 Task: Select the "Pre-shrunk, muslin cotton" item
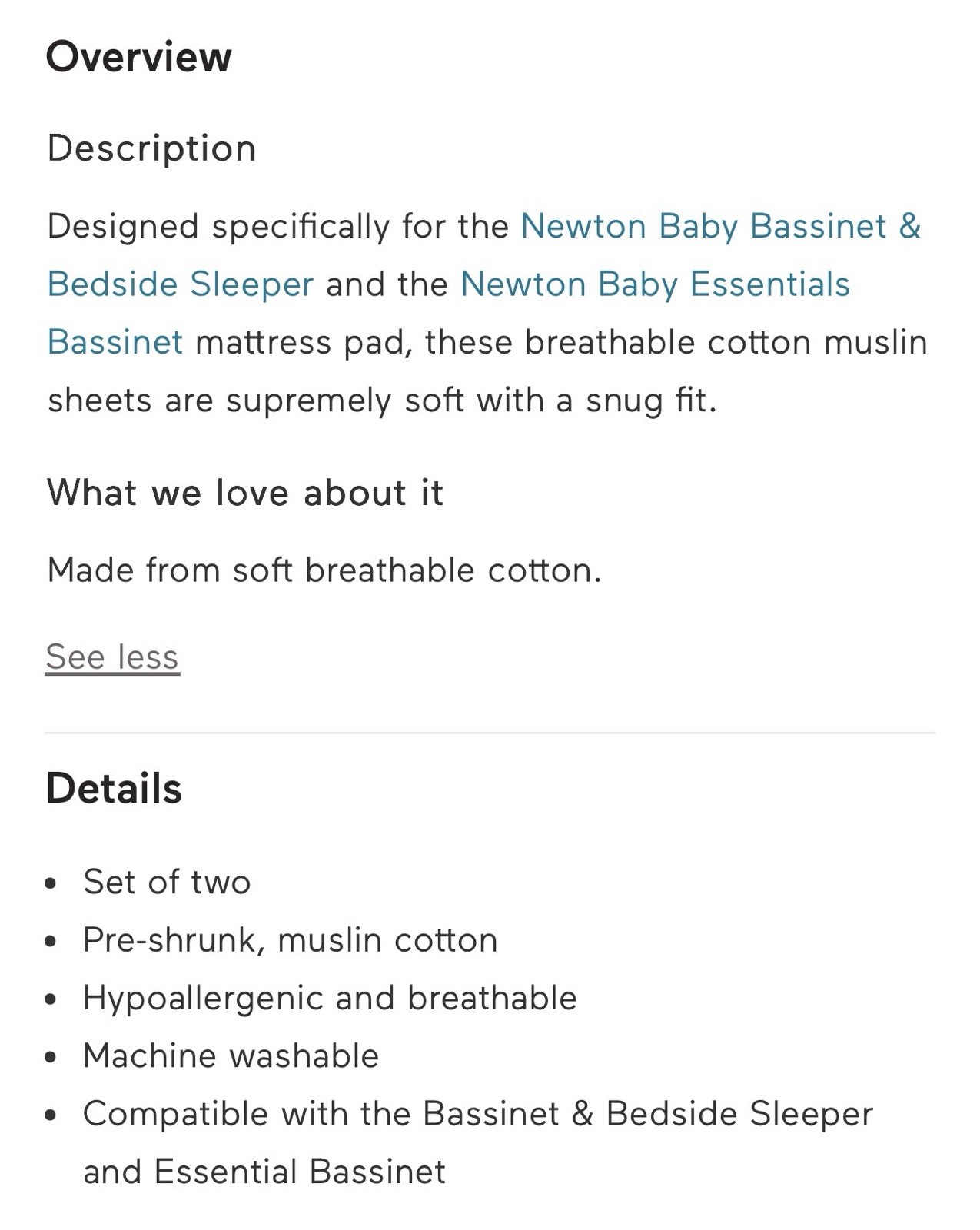[x=290, y=940]
